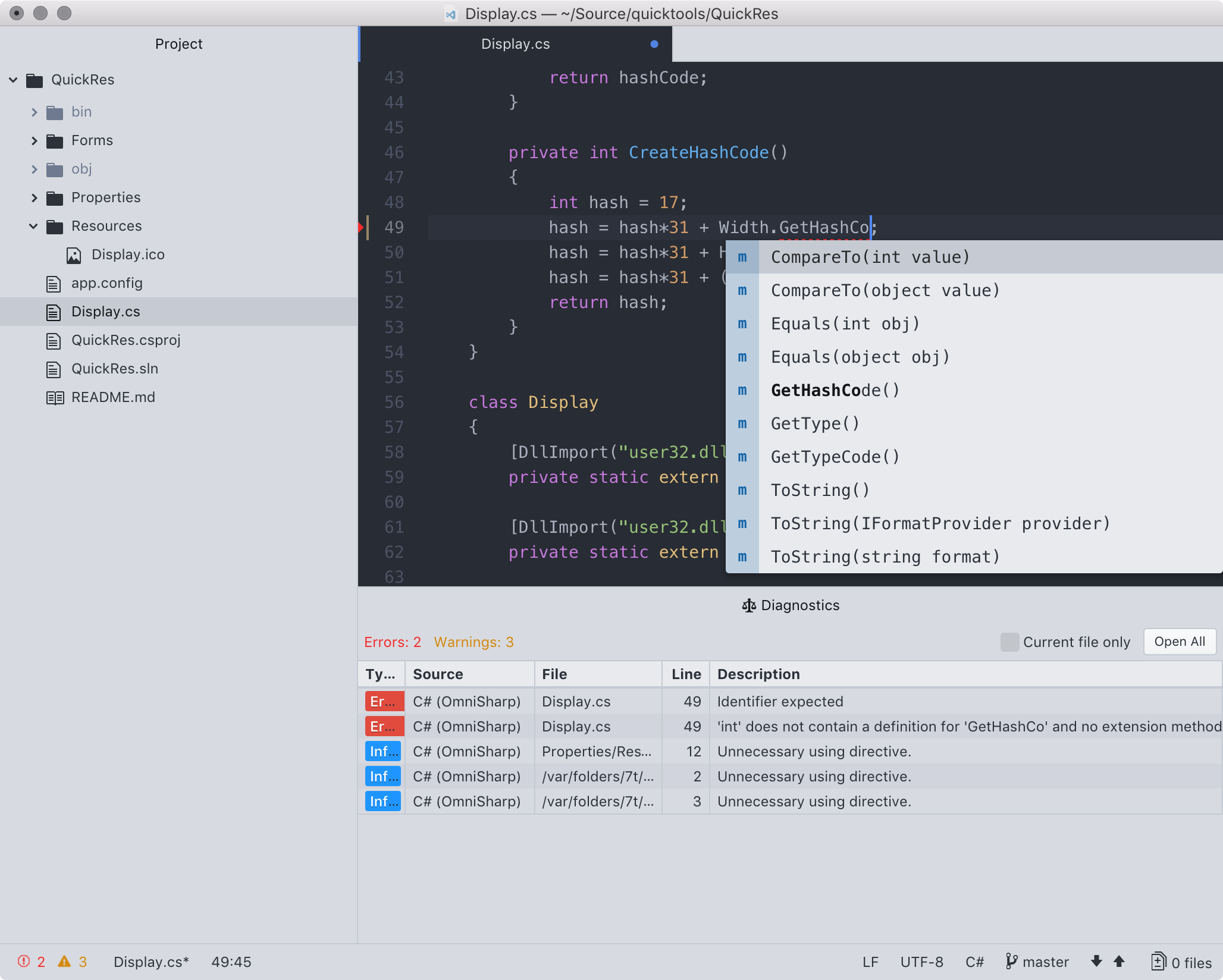Choose ToString(IFormatProvider provider) suggestion
Screen dimensions: 1223x980
pyautogui.click(x=974, y=523)
